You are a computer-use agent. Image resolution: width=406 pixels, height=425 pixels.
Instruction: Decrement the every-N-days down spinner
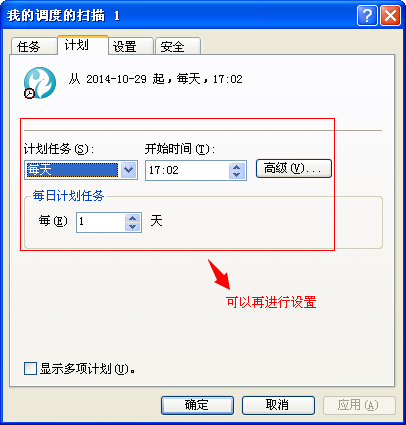(x=133, y=227)
